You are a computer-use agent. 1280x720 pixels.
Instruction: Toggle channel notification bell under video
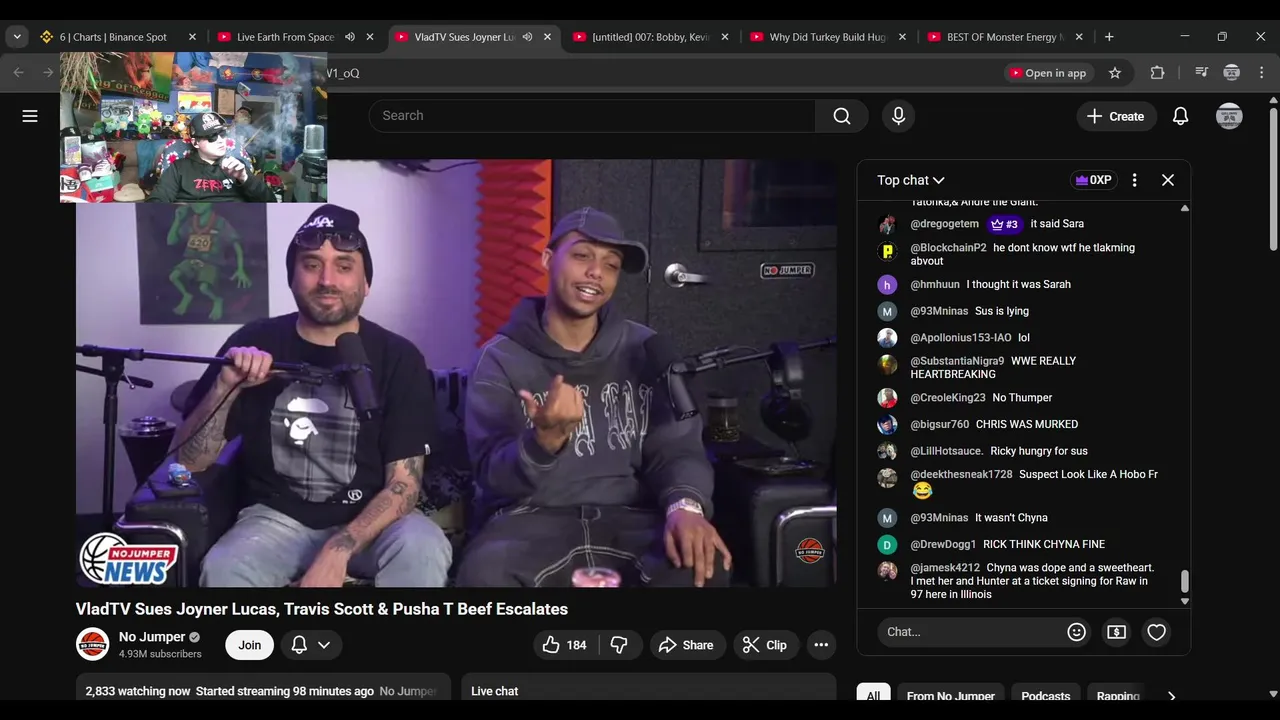pos(299,645)
